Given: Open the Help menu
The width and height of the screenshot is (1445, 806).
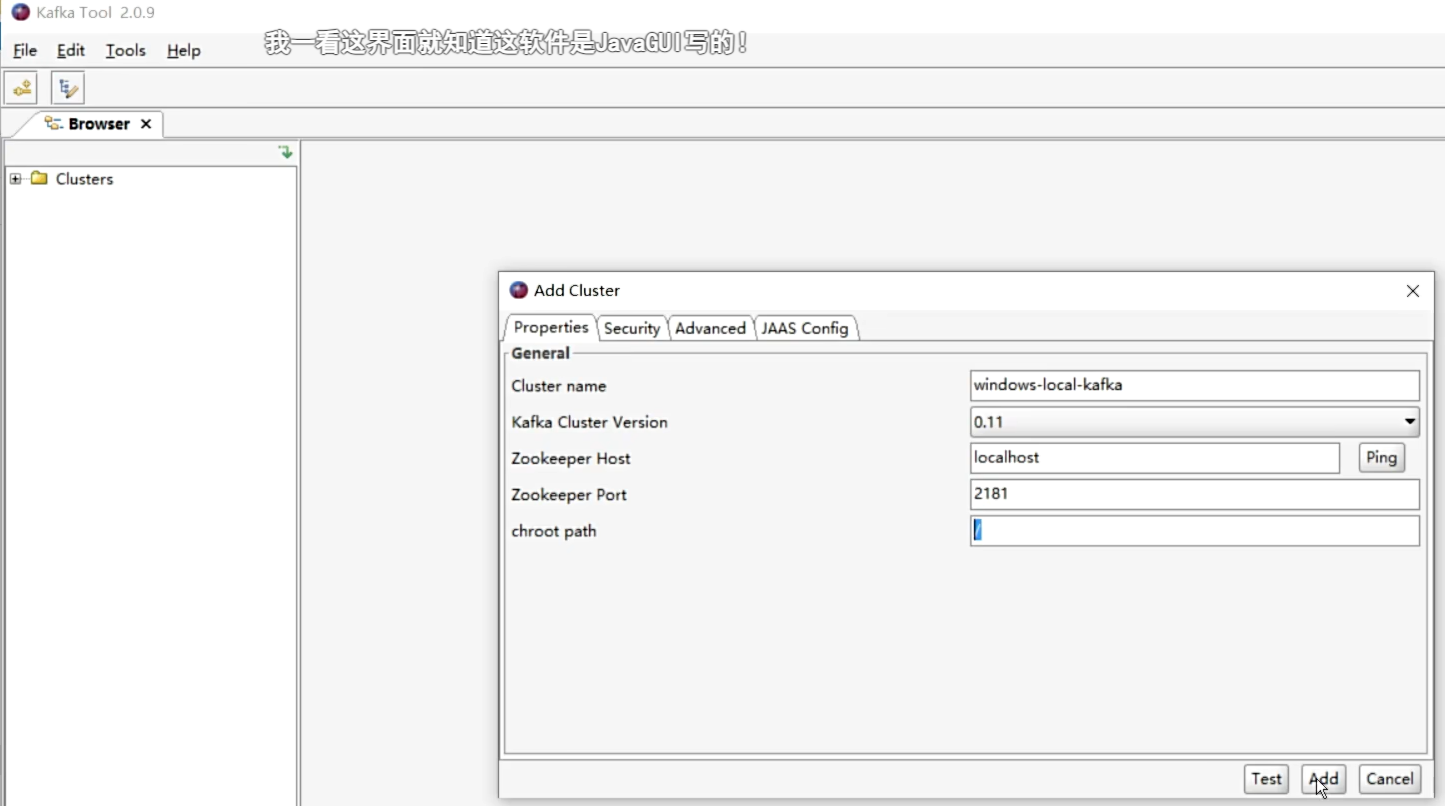Looking at the screenshot, I should click(x=184, y=50).
